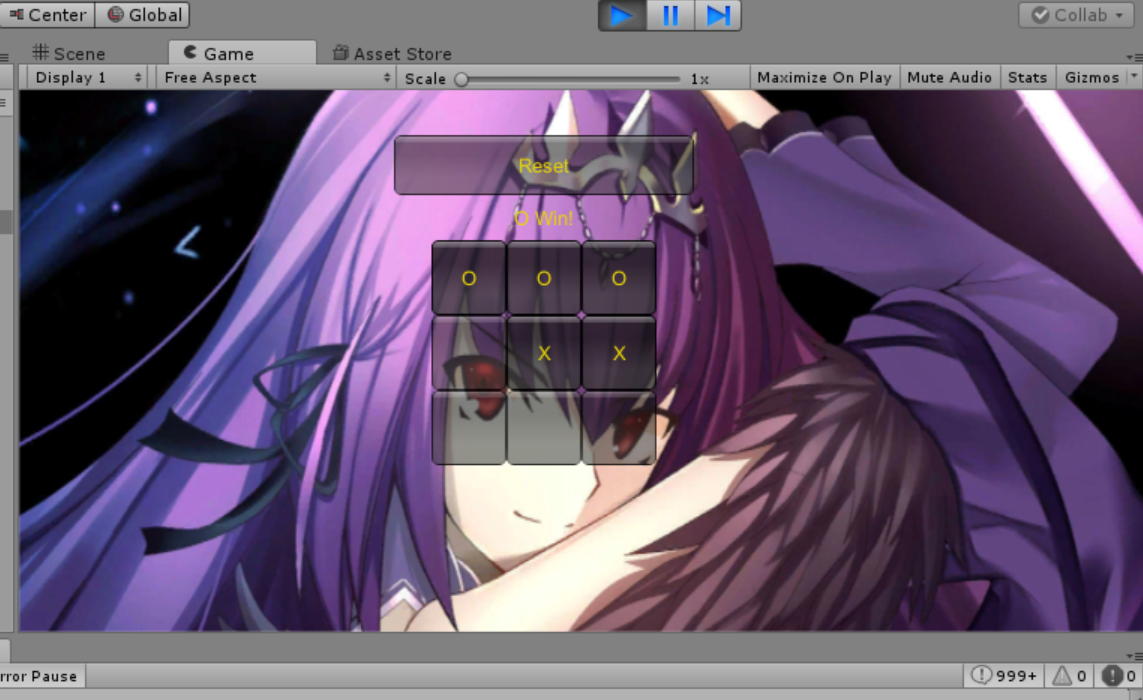The width and height of the screenshot is (1143, 700).
Task: Click the top-middle O cell
Action: (x=544, y=278)
